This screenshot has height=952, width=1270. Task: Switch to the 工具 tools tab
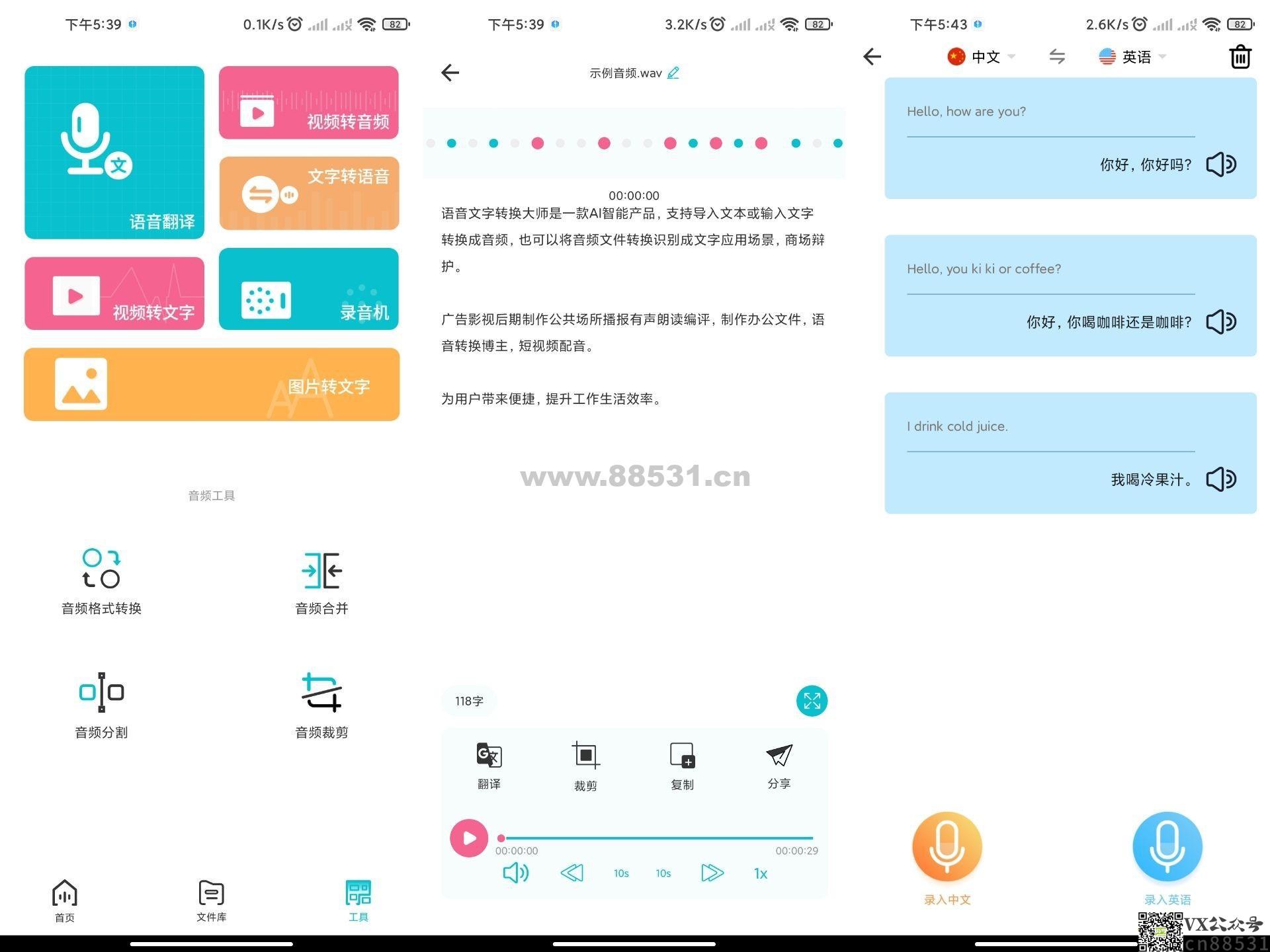point(358,901)
